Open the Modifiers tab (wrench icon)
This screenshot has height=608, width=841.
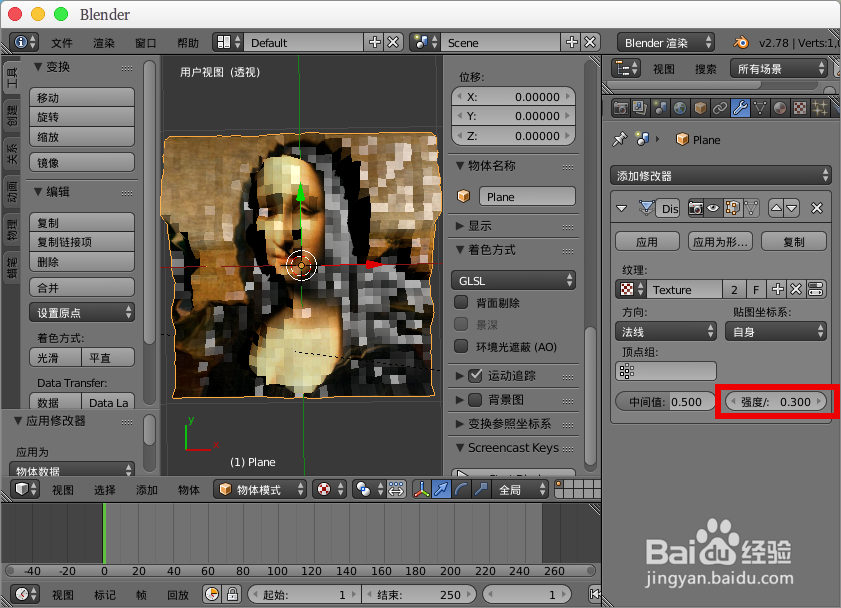(x=740, y=108)
